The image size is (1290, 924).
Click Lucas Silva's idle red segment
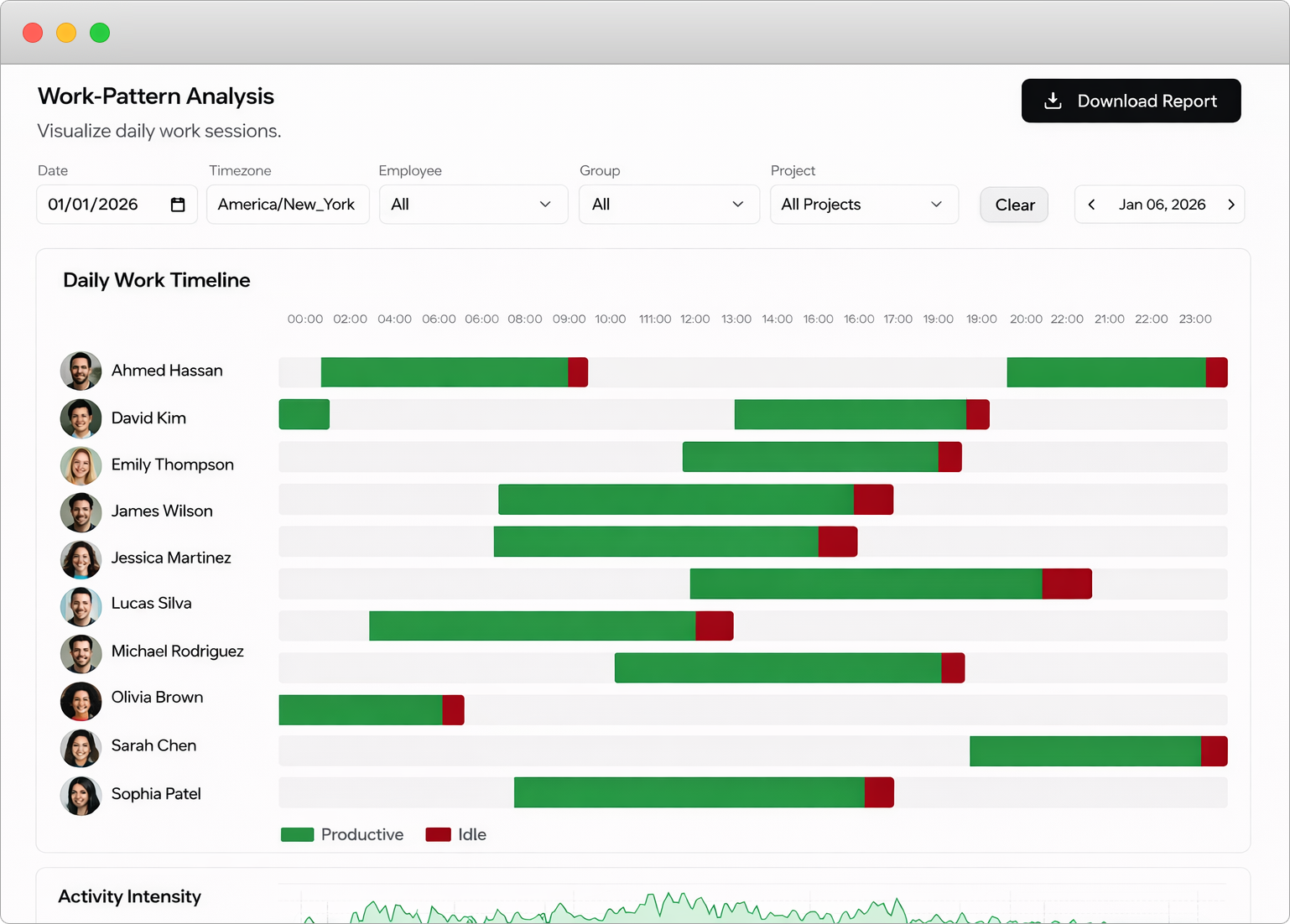tap(1068, 584)
